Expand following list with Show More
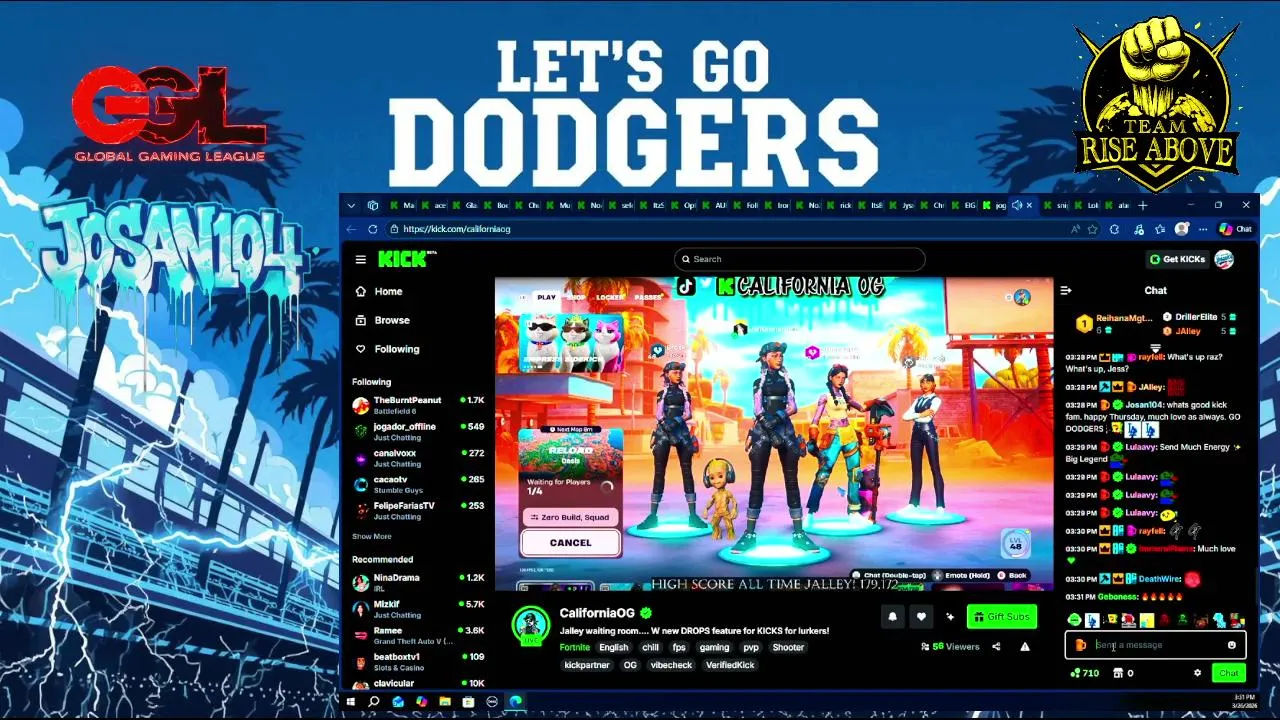Viewport: 1280px width, 720px height. click(371, 537)
